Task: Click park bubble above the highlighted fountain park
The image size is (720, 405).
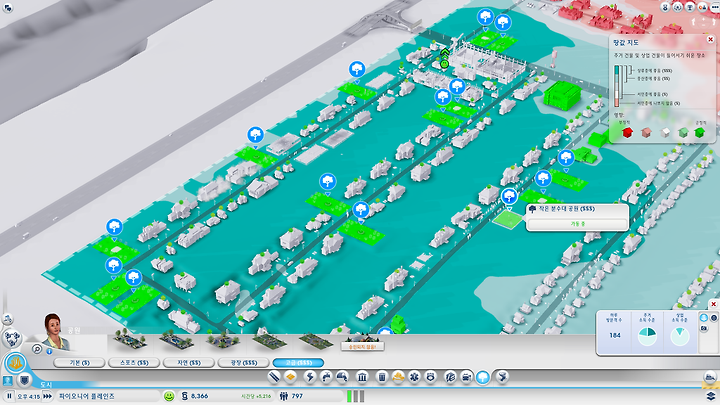Action: coord(509,197)
